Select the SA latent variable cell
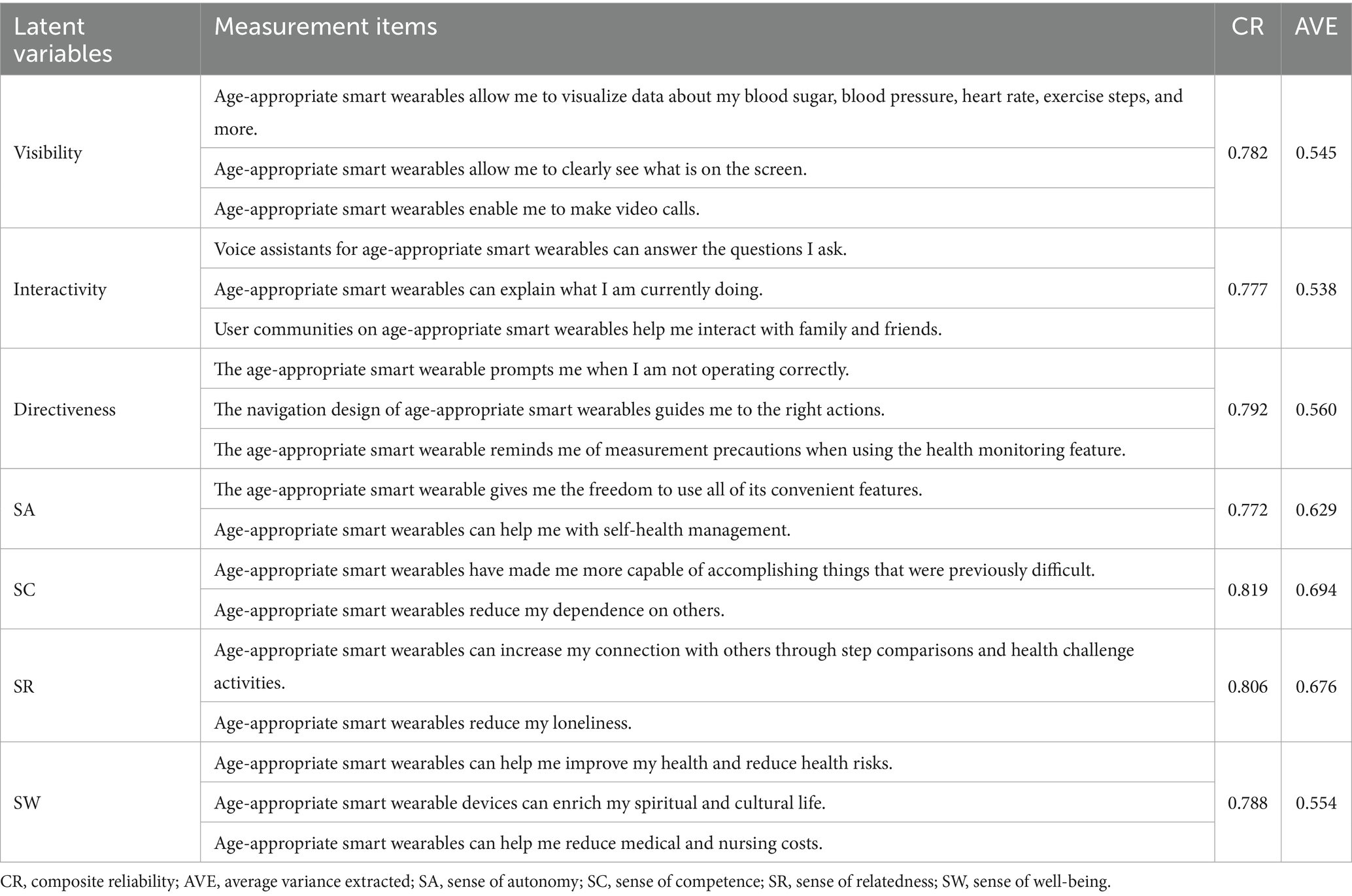 point(24,510)
